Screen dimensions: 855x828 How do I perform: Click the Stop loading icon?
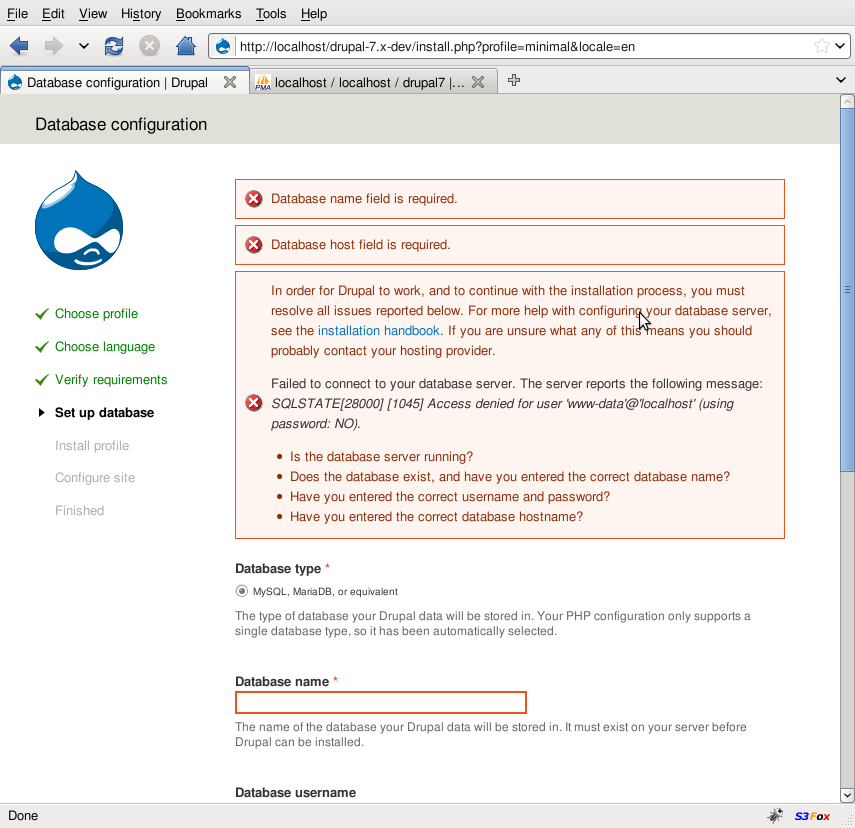coord(149,46)
